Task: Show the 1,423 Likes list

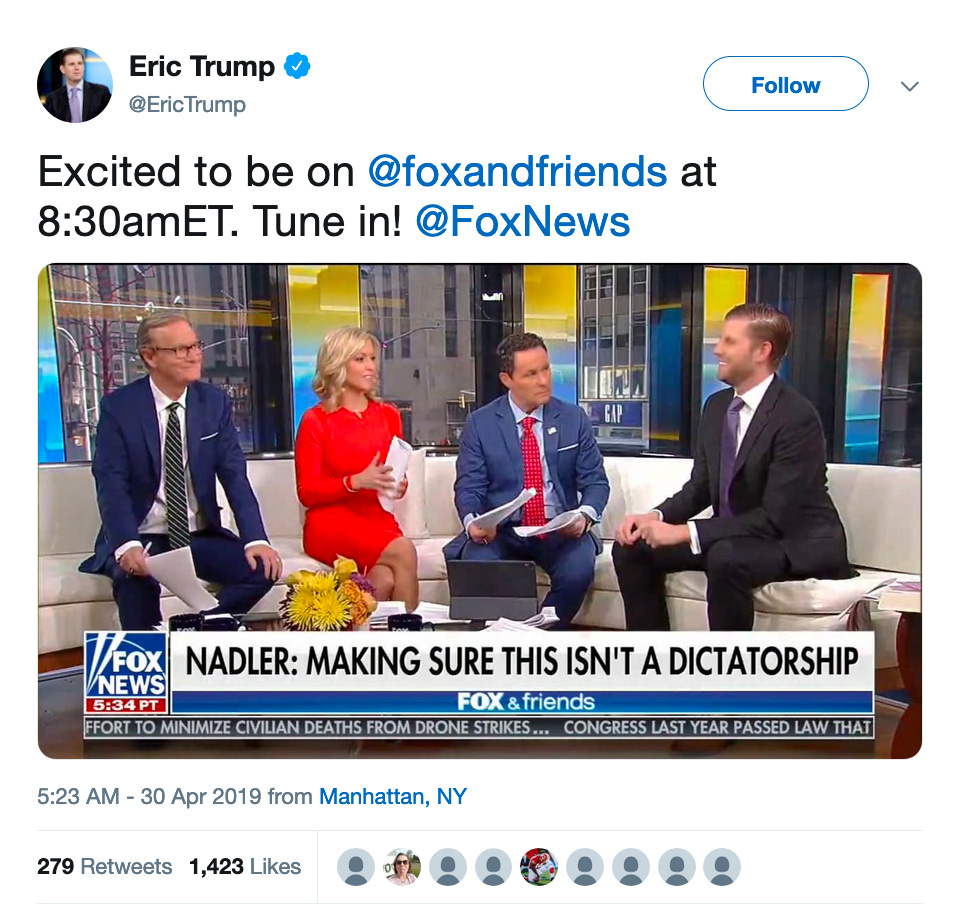Action: click(x=245, y=866)
